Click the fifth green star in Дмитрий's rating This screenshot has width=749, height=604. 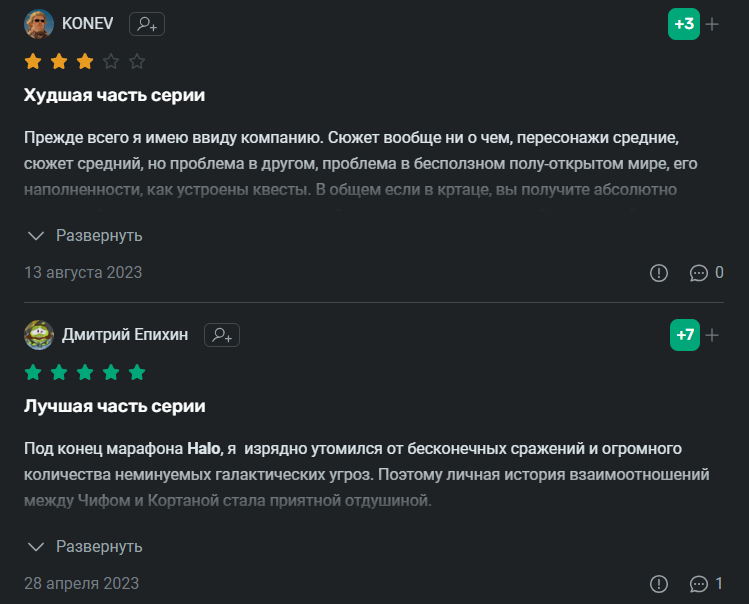tap(137, 373)
